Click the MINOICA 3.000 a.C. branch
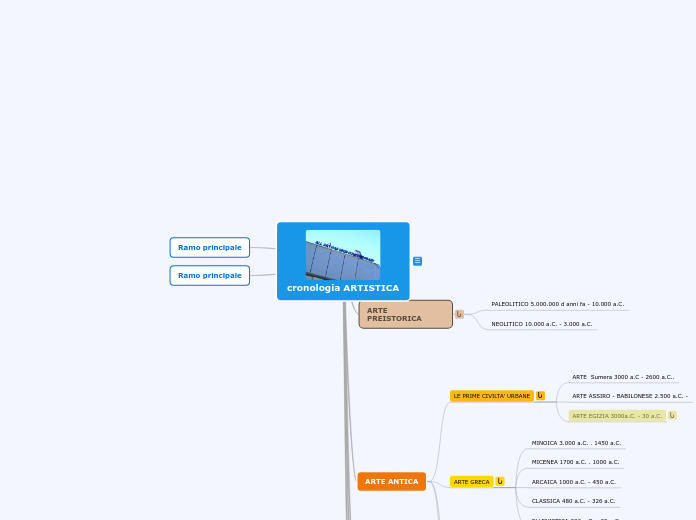Screen dimensions: 696x520 [x=576, y=443]
